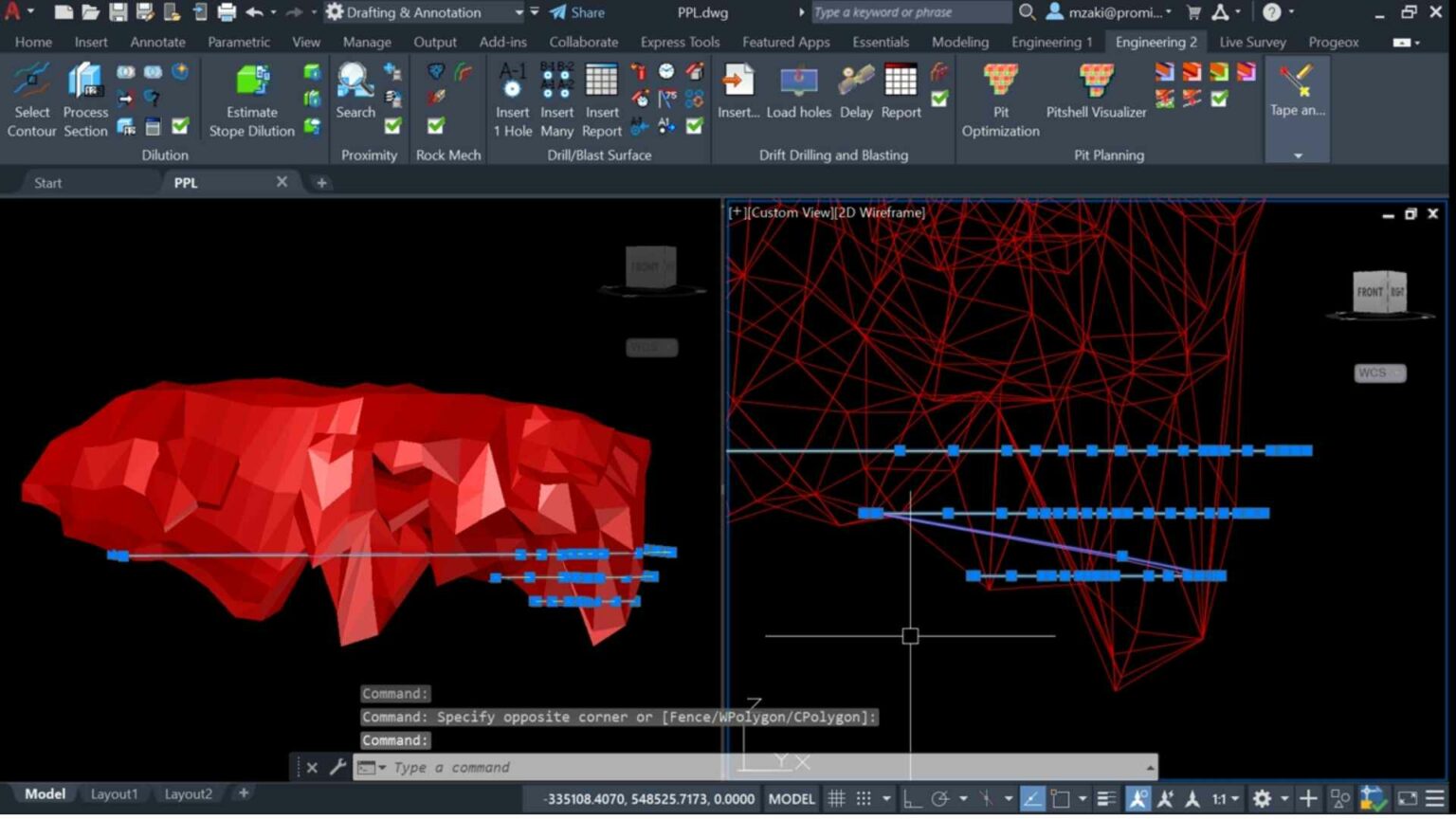The height and width of the screenshot is (819, 1456).
Task: Launch the Process Section tool
Action: (84, 95)
